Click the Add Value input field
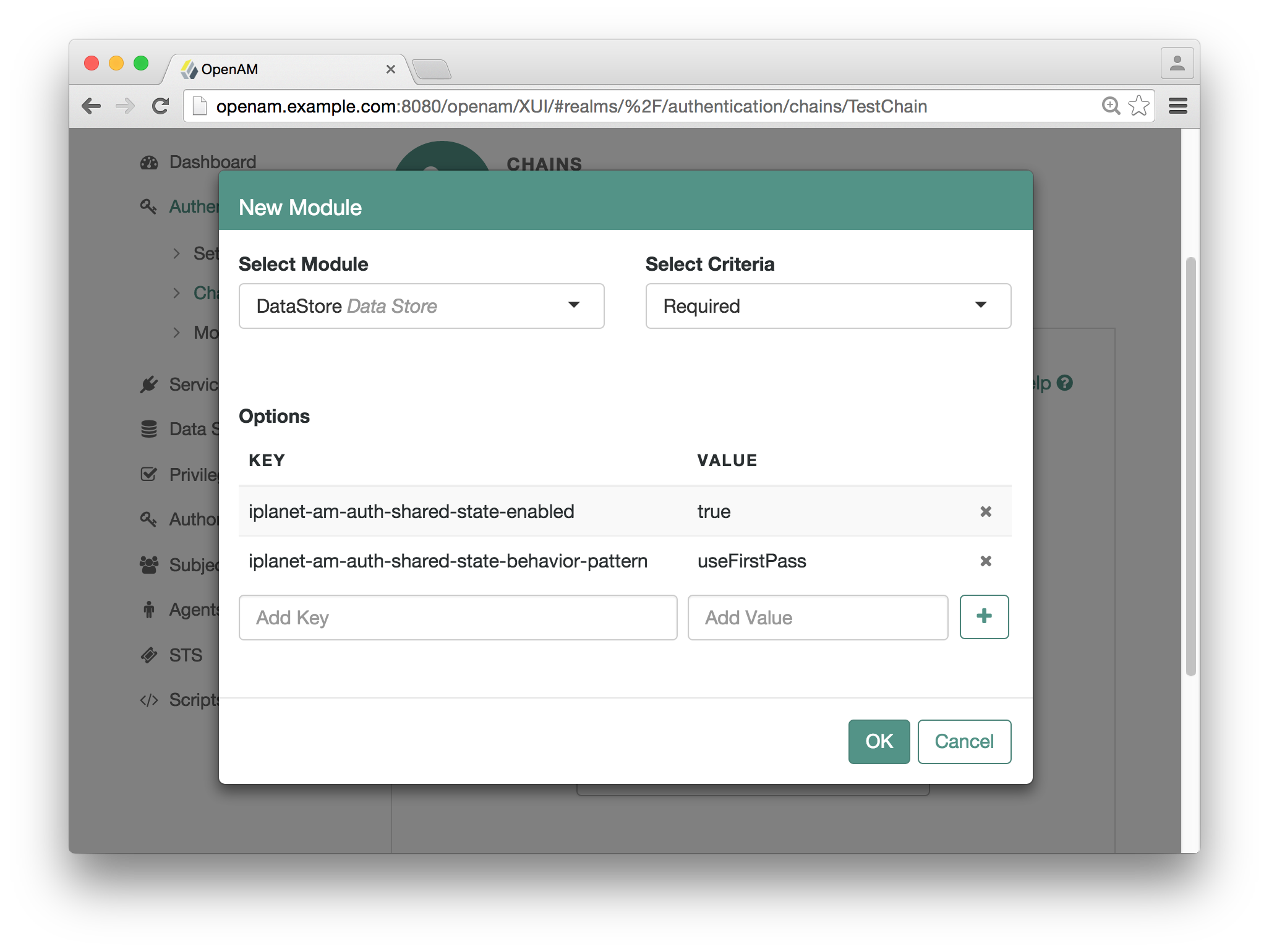This screenshot has height=952, width=1269. 818,617
